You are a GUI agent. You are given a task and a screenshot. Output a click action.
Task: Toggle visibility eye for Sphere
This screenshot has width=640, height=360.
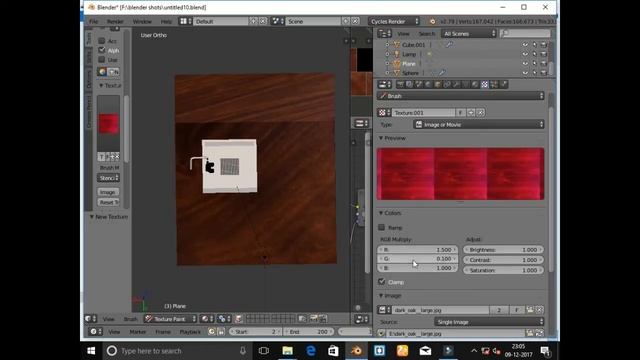[x=525, y=73]
